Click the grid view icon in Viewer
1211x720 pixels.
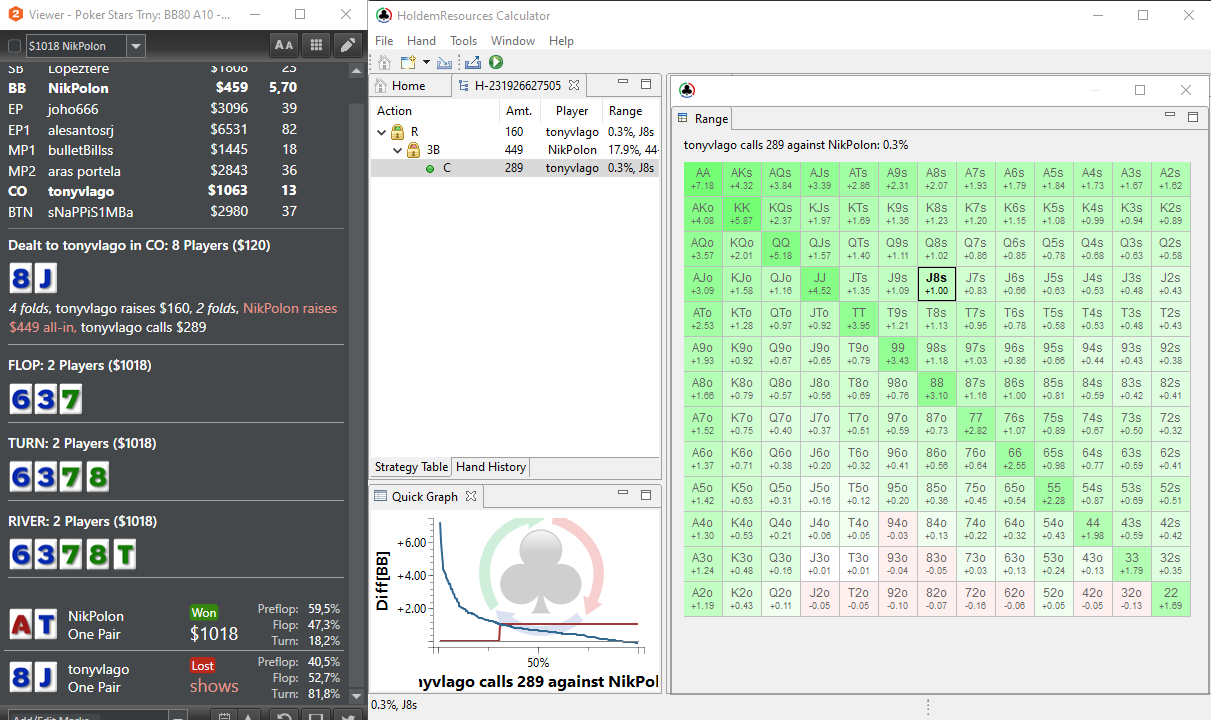316,45
